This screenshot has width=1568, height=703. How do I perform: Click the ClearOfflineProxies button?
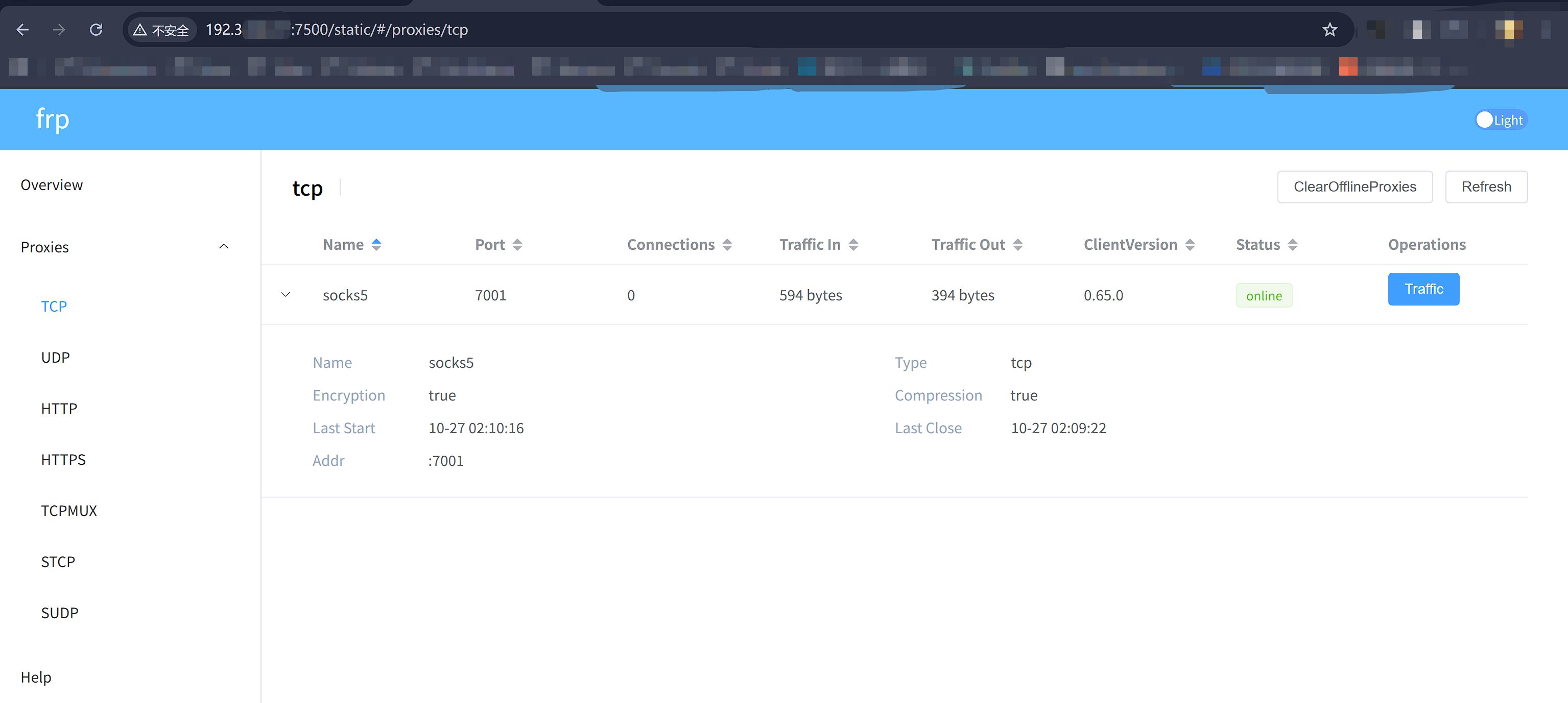[1355, 187]
